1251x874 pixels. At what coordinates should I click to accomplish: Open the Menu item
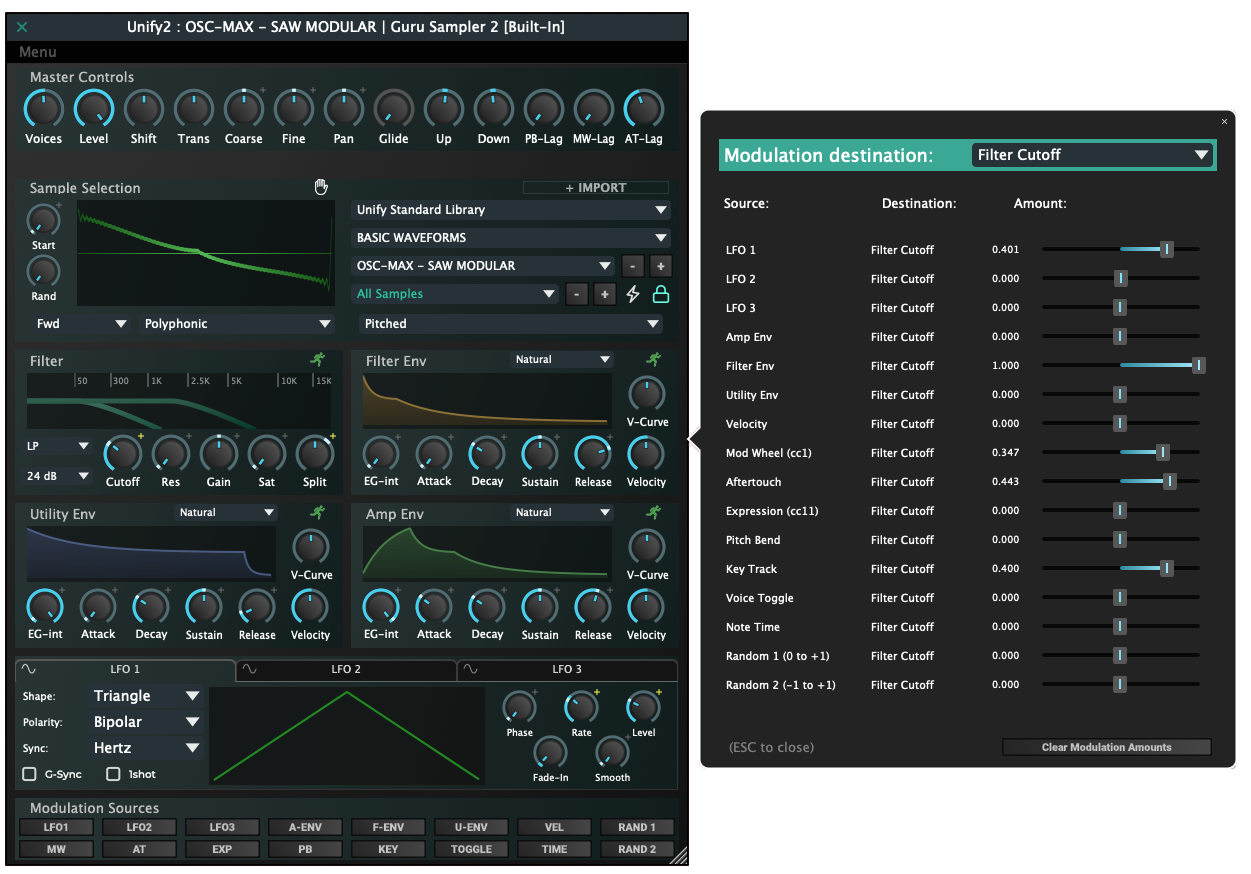(38, 52)
